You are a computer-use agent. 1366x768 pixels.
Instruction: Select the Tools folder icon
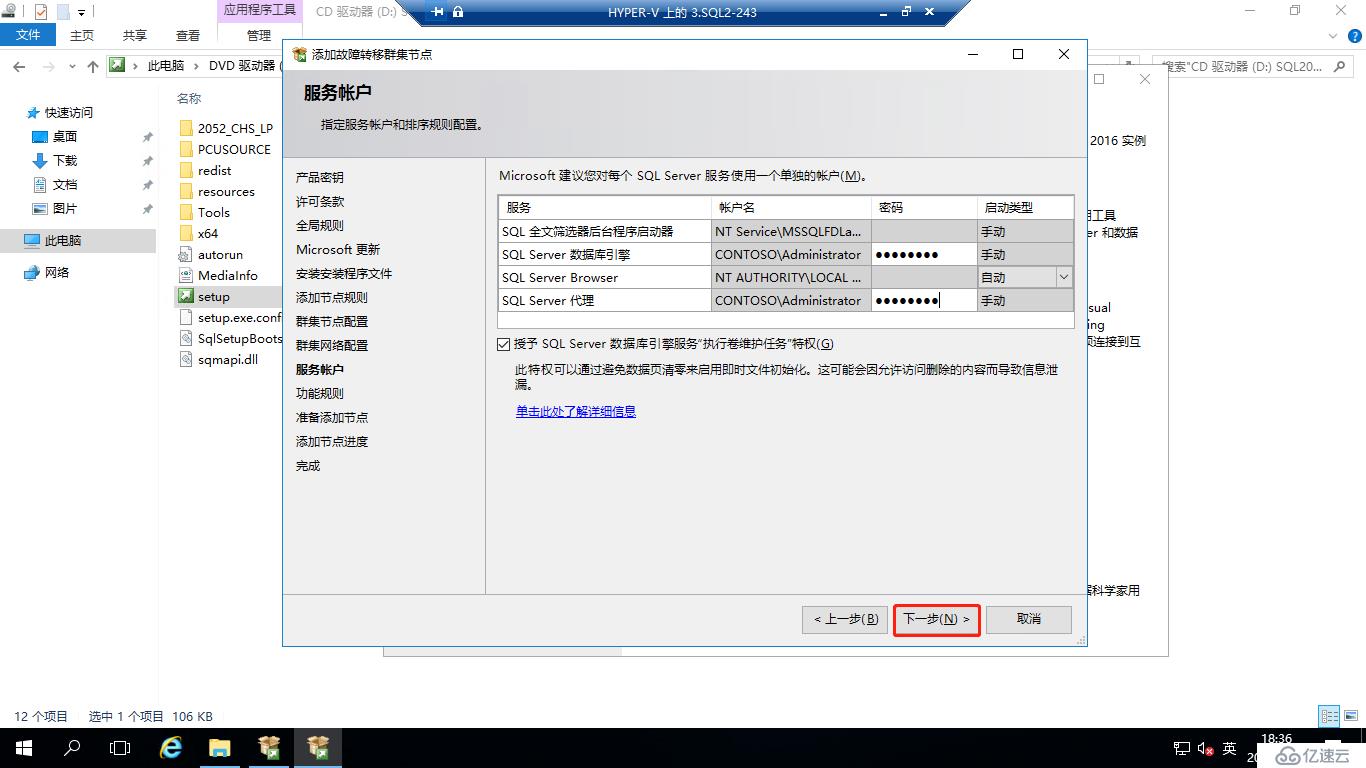(x=185, y=212)
